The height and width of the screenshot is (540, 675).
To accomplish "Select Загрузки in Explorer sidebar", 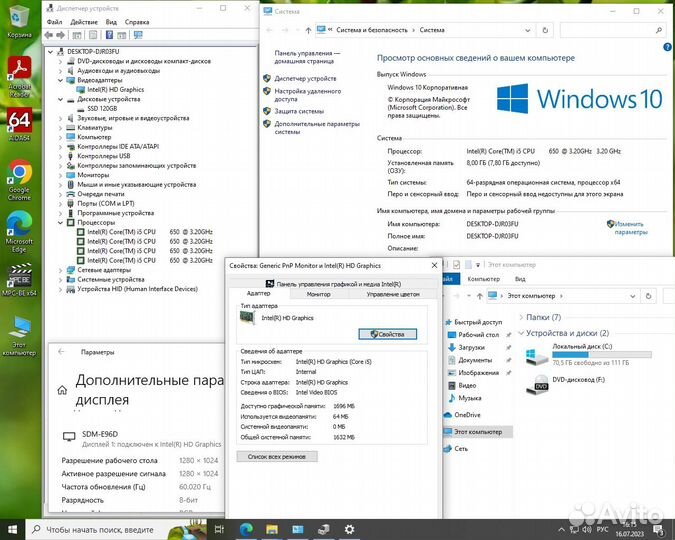I will pyautogui.click(x=471, y=347).
